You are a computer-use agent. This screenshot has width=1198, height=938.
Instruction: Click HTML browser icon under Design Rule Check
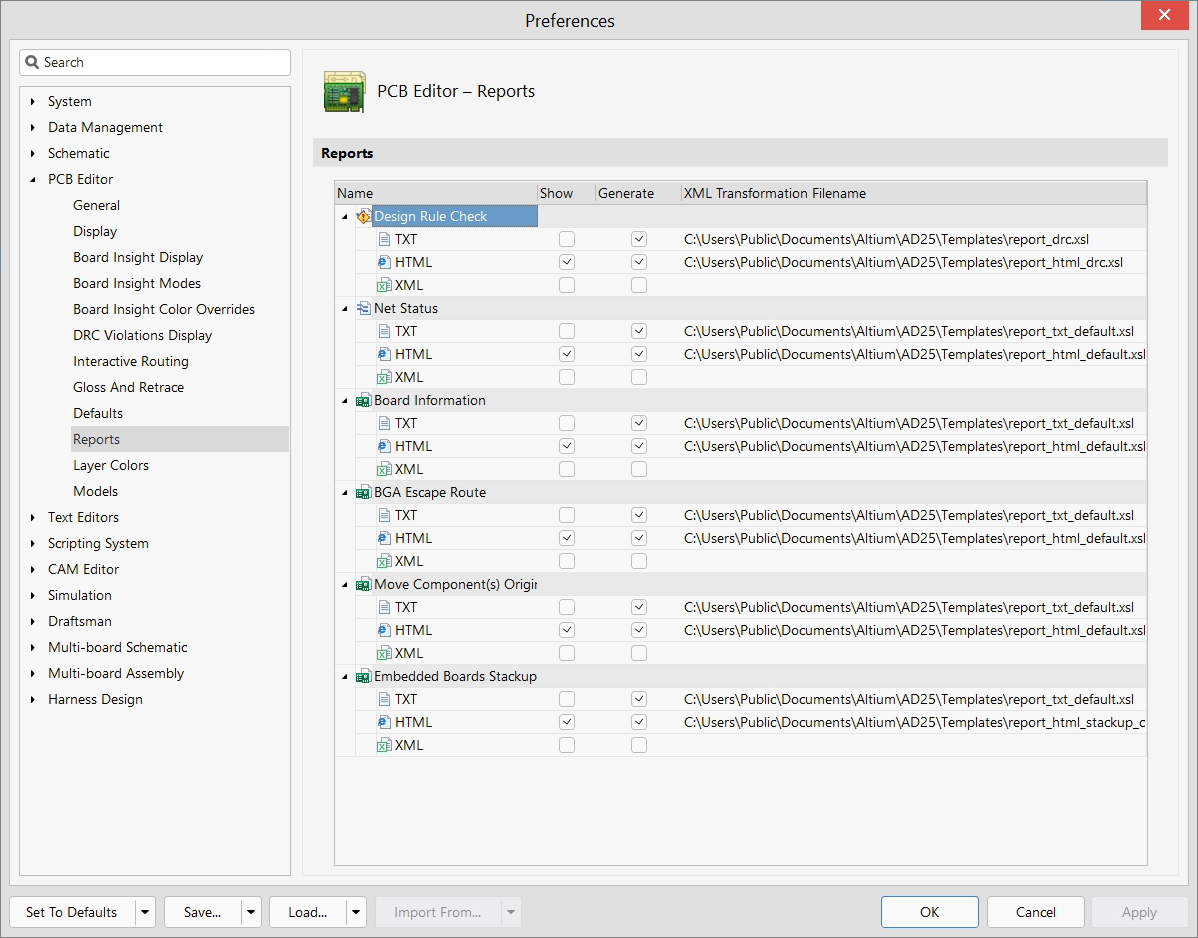384,263
